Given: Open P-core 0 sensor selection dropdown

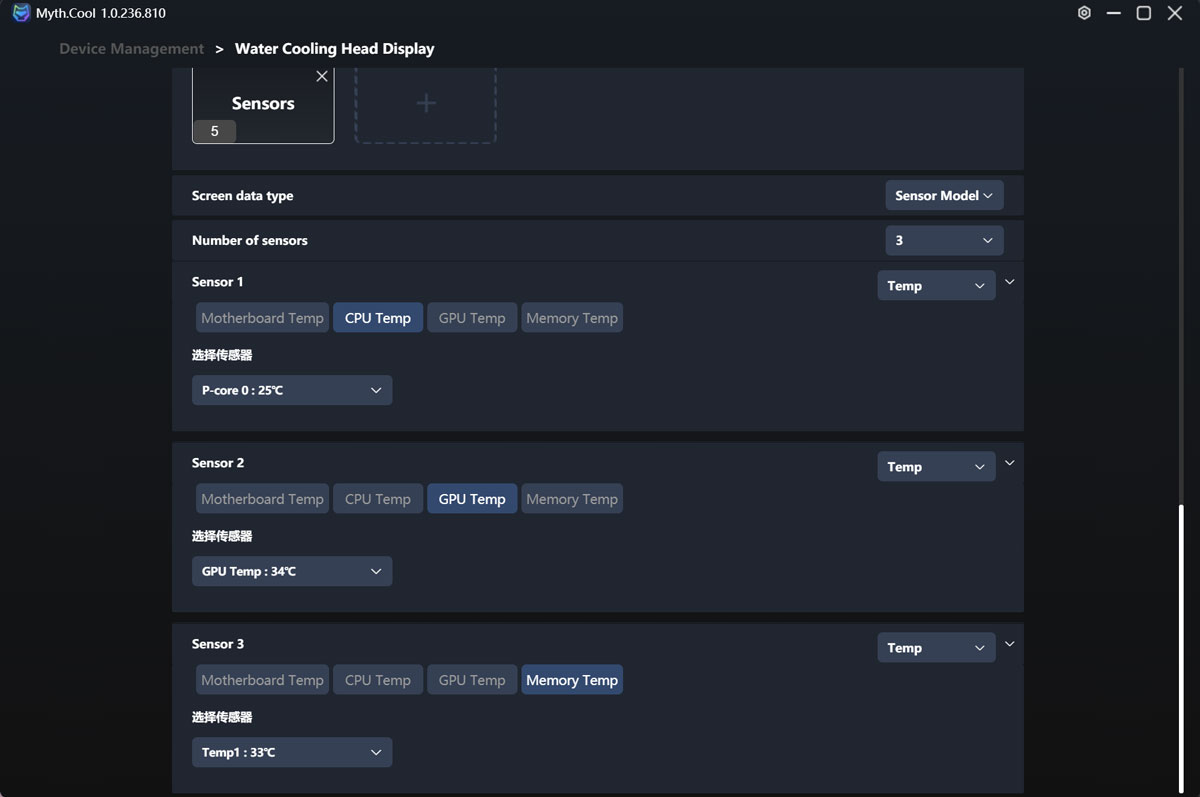Looking at the screenshot, I should tap(292, 390).
